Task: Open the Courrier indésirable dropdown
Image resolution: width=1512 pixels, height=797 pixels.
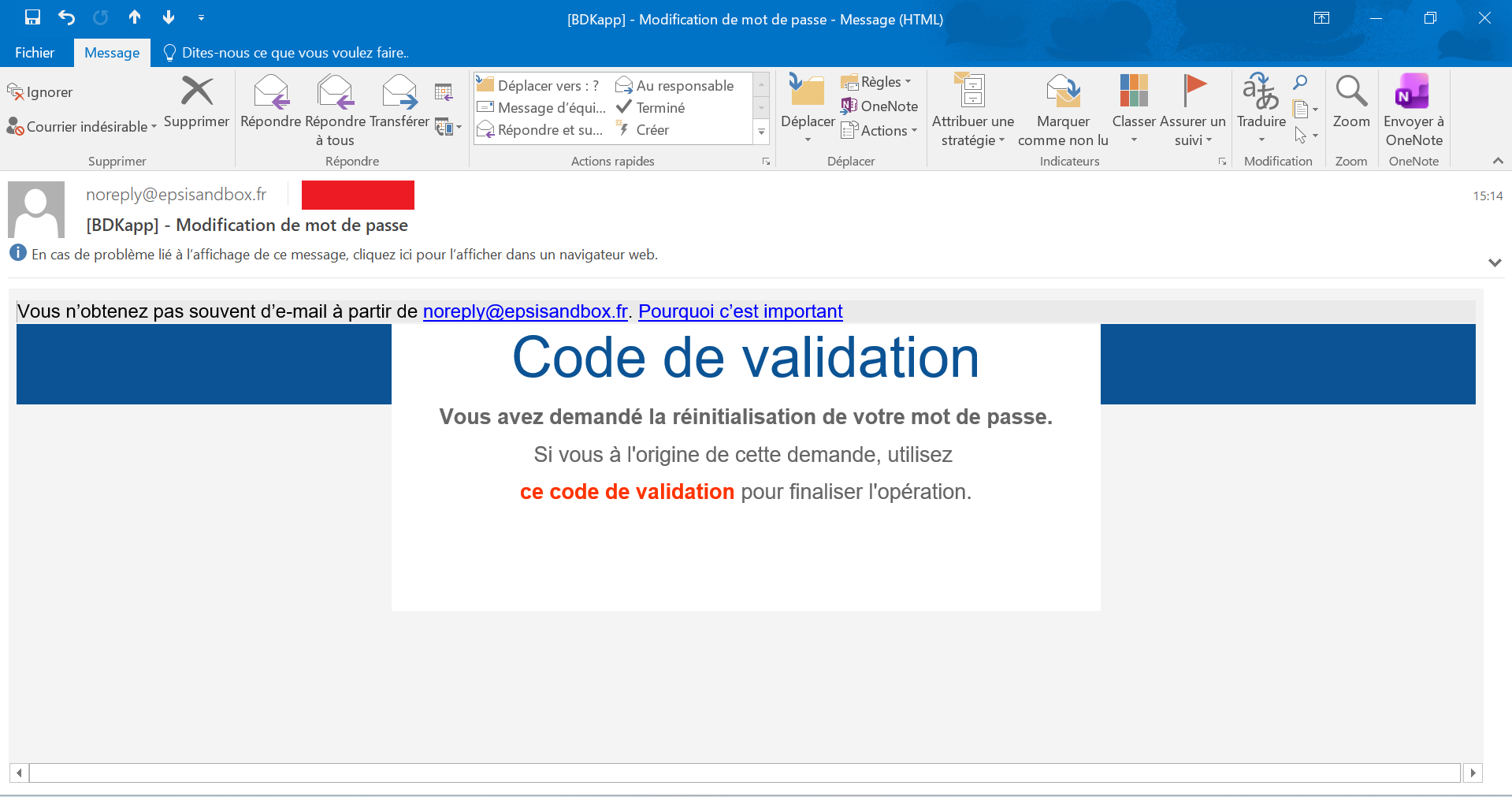Action: [82, 126]
